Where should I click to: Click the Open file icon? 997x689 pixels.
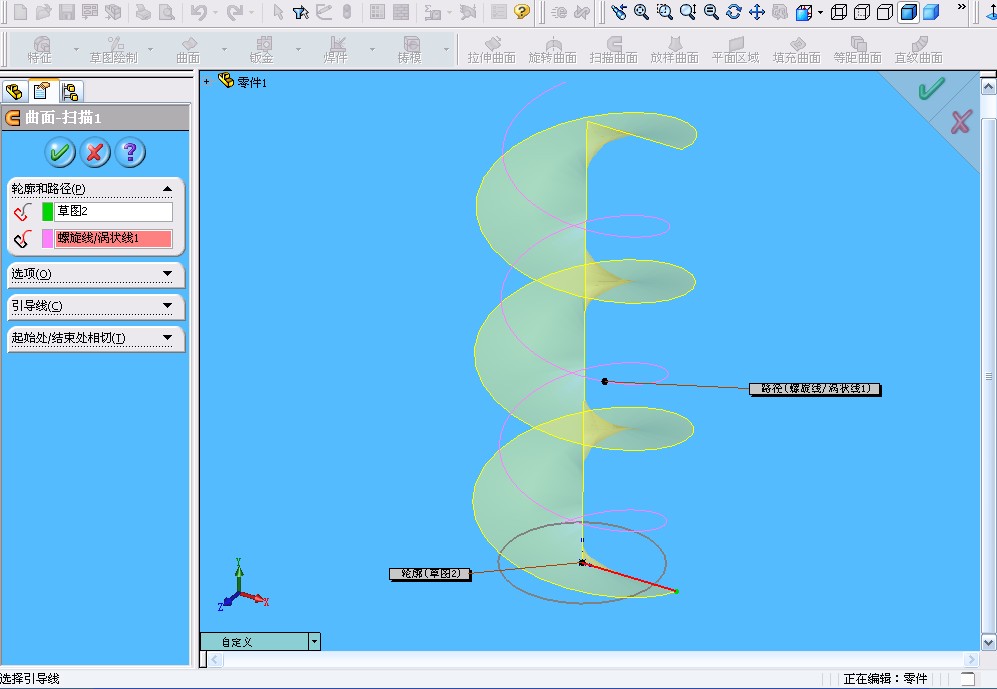tap(43, 11)
